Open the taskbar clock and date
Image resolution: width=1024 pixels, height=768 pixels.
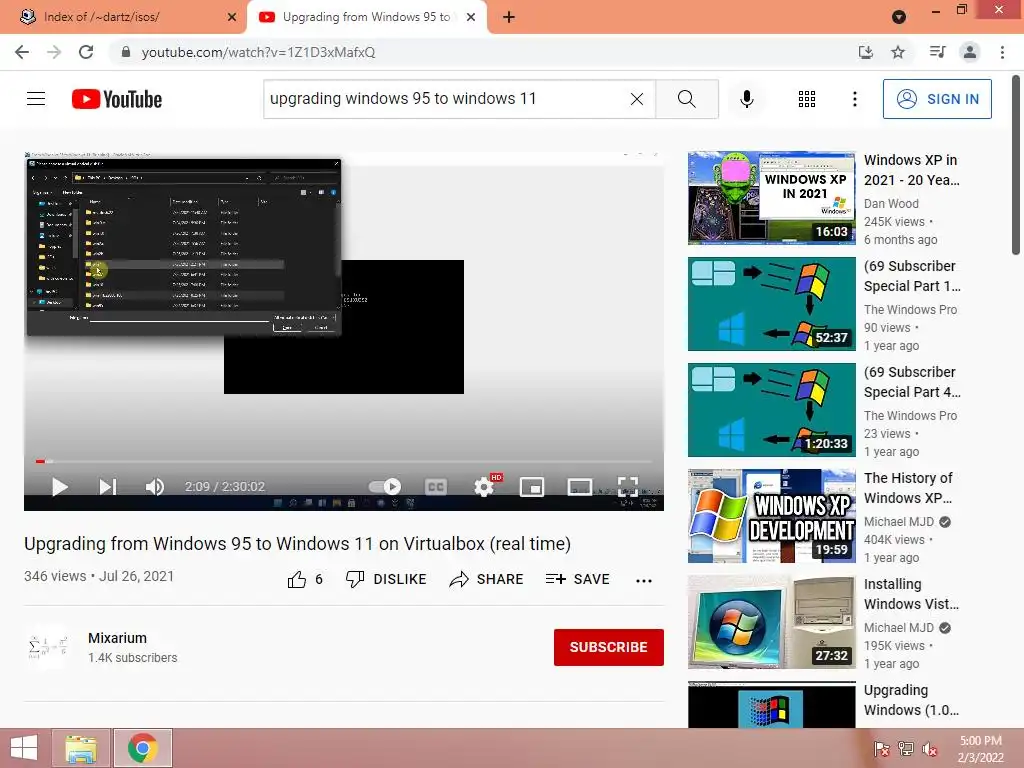pos(980,749)
